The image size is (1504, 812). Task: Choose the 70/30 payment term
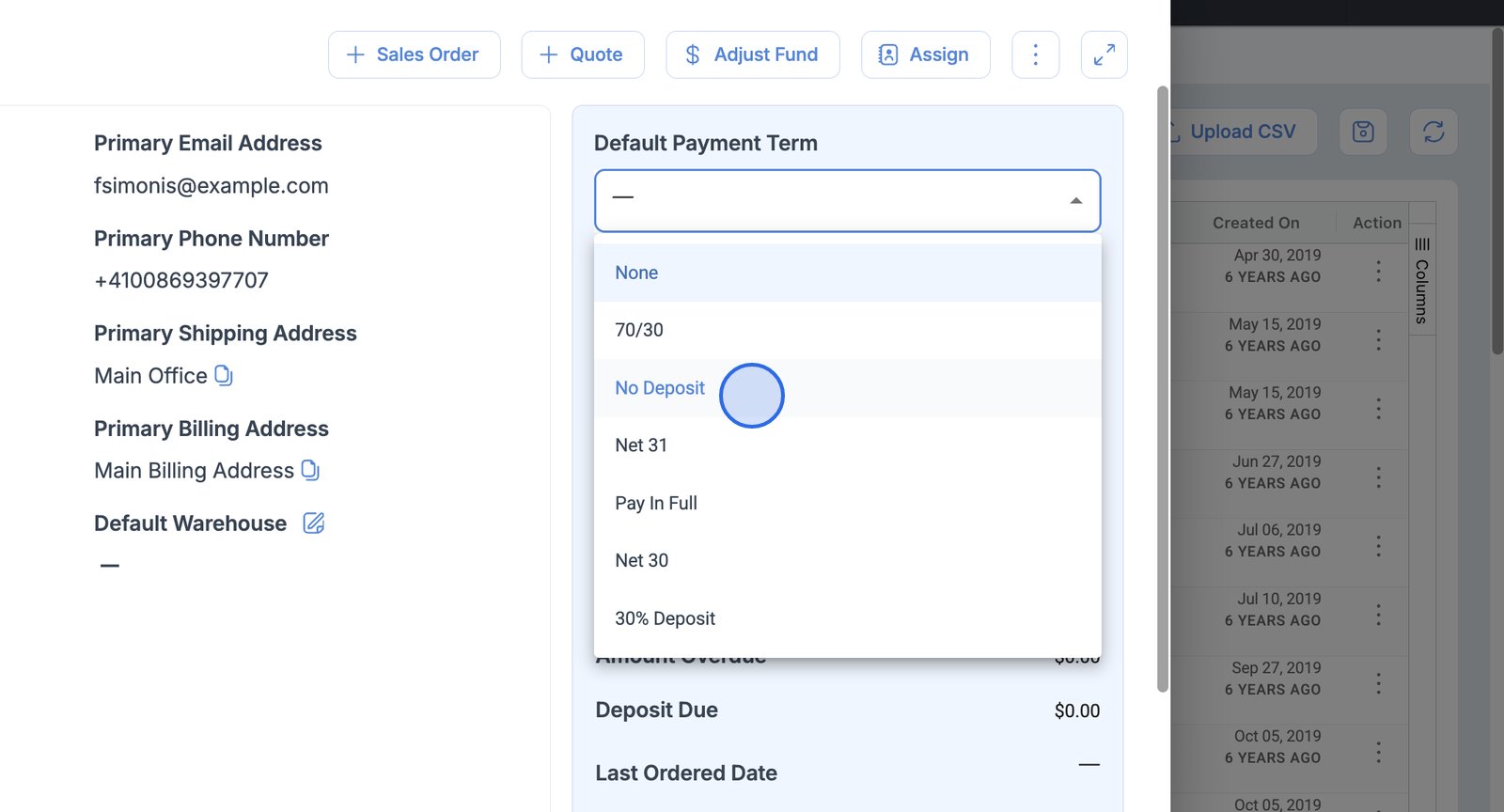pyautogui.click(x=639, y=330)
